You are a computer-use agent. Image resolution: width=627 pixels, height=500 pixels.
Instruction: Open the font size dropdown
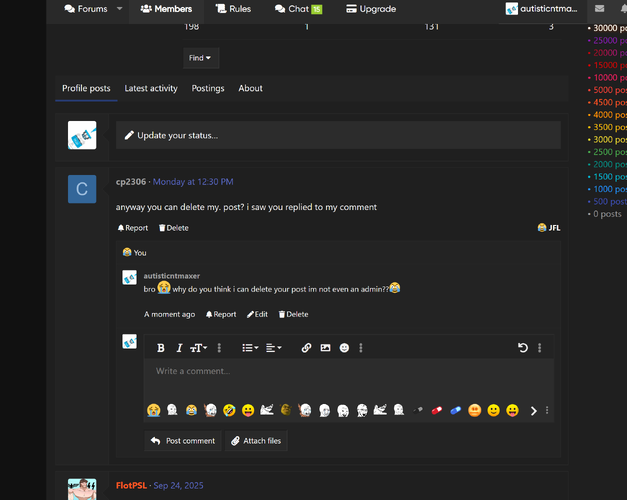[x=199, y=348]
